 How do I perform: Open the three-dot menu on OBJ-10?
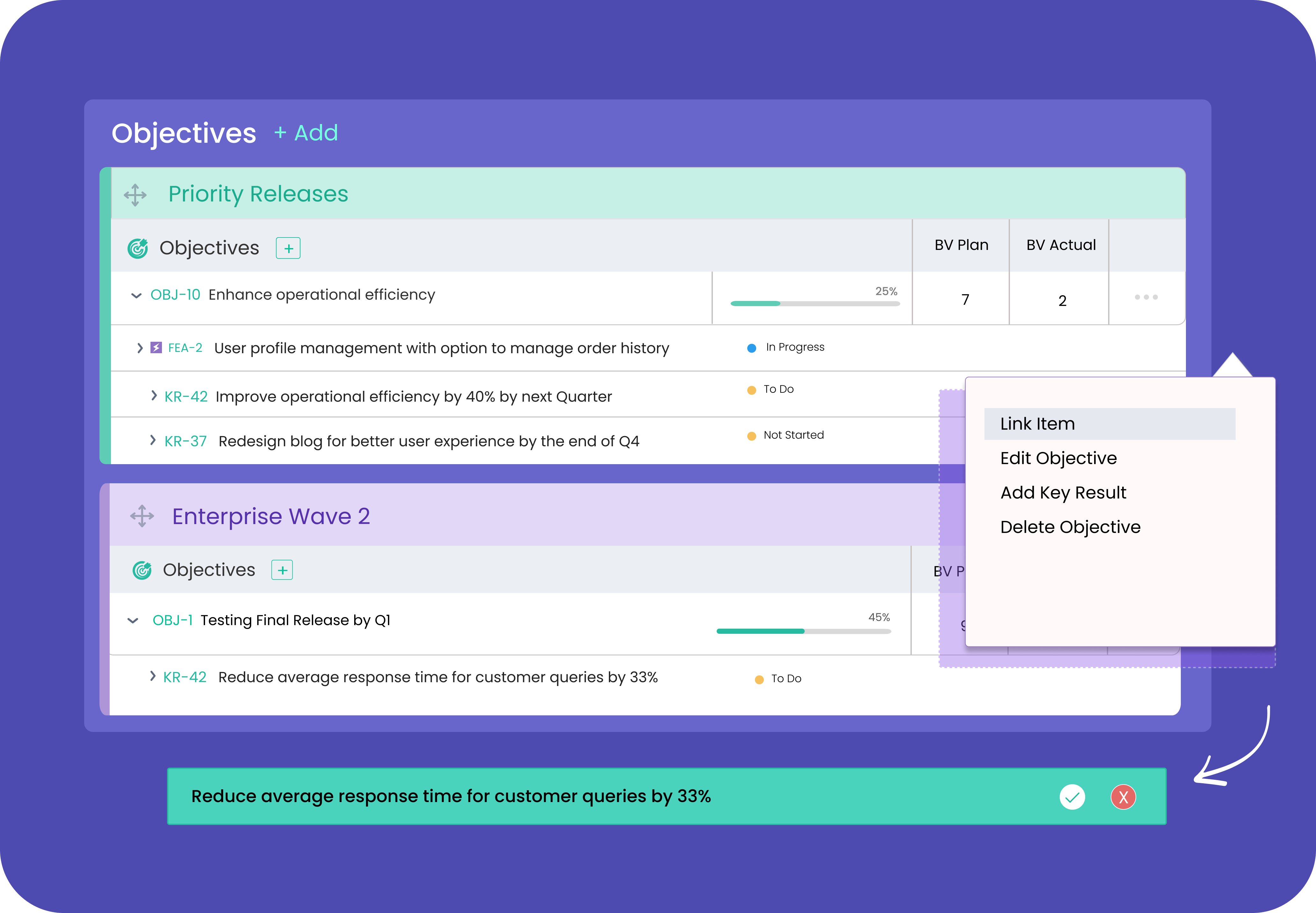[1146, 297]
